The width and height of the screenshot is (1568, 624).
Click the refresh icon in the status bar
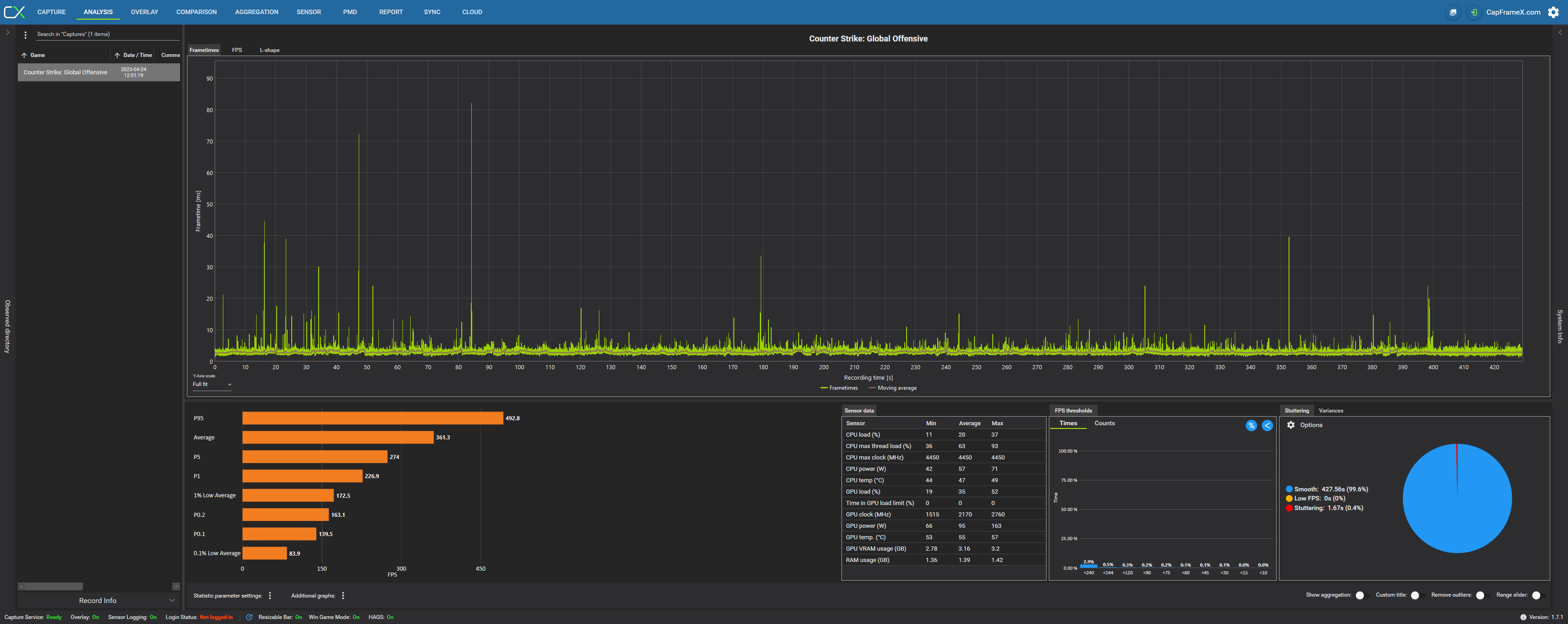(x=249, y=617)
